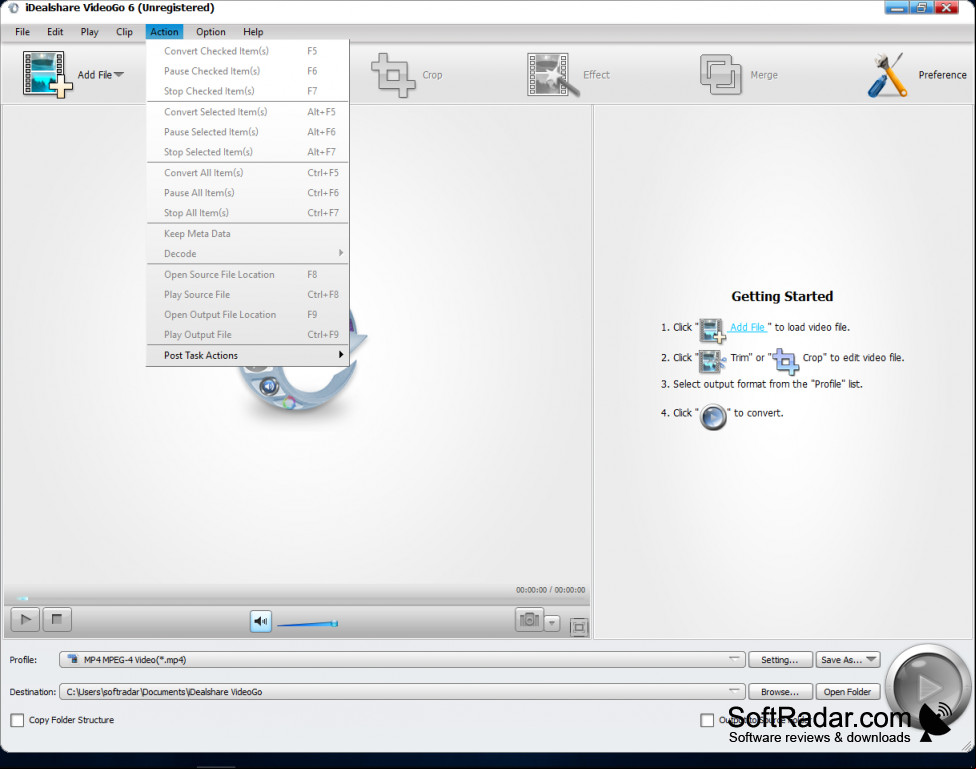Click the Add File link in Getting Started
The image size is (976, 769).
tap(747, 327)
